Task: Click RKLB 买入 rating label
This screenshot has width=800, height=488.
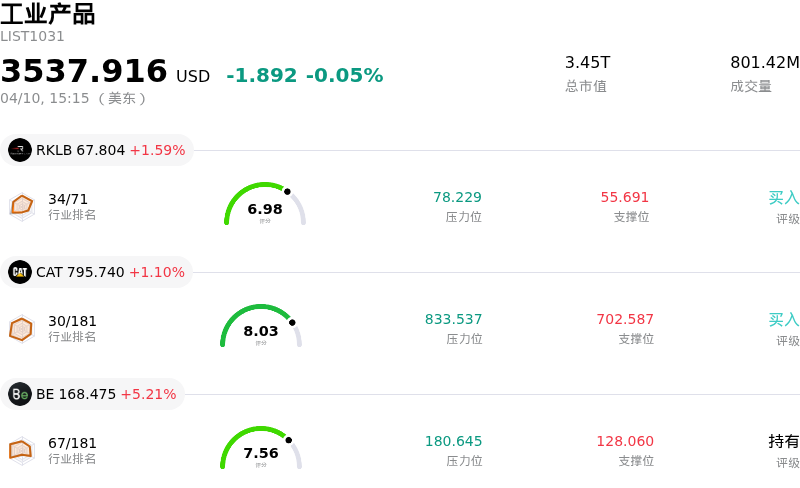Action: coord(783,197)
